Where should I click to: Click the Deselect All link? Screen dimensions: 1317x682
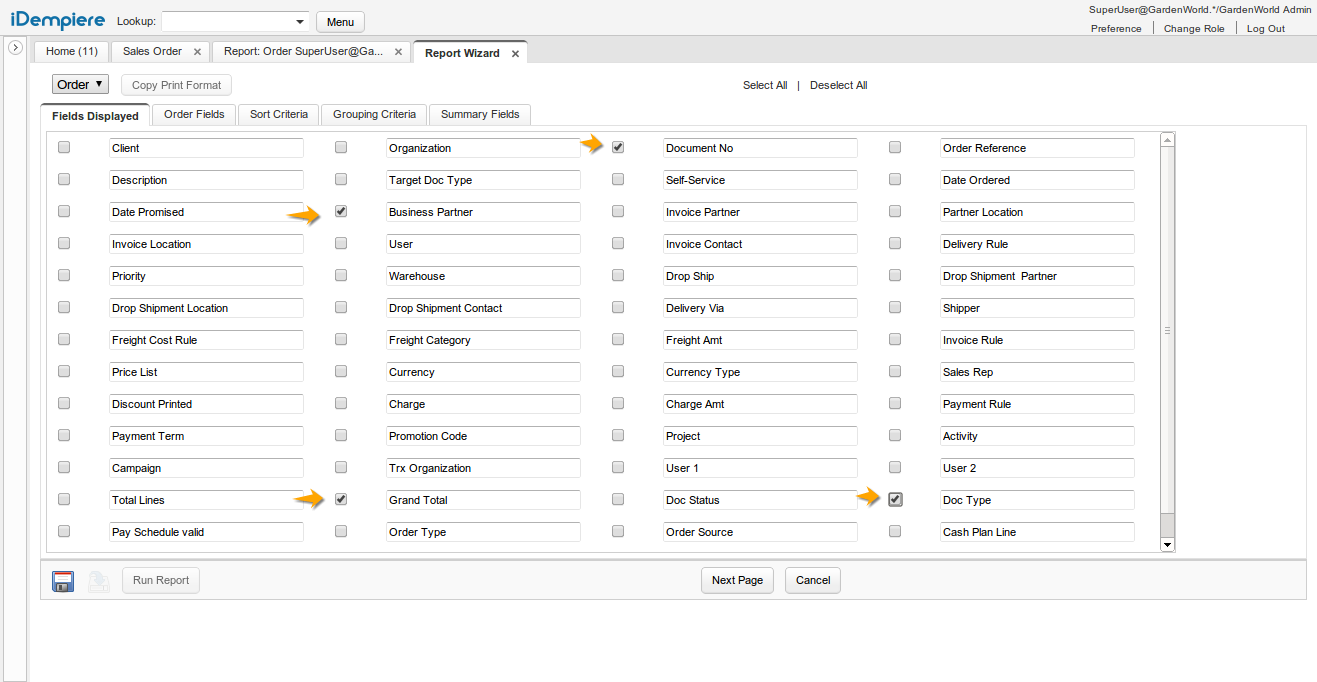tap(838, 86)
